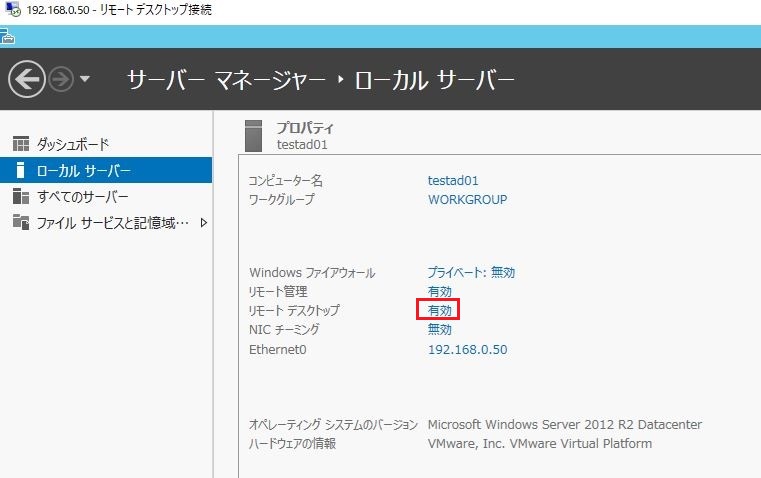Click the Remote Desktop connection title bar icon
The image size is (761, 478).
pos(13,10)
